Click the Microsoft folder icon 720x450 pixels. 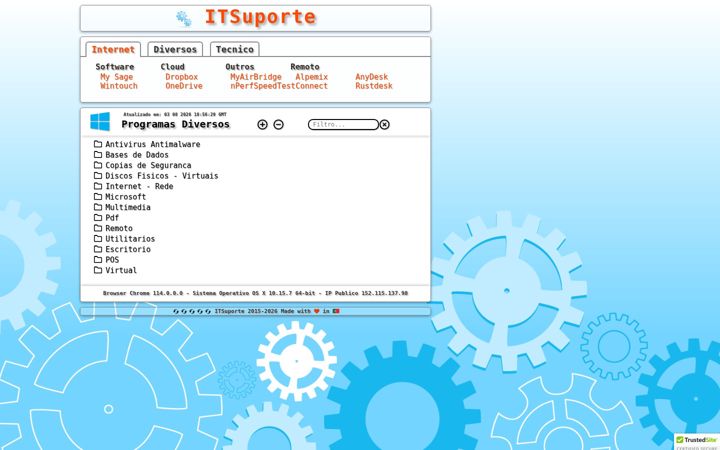point(98,197)
